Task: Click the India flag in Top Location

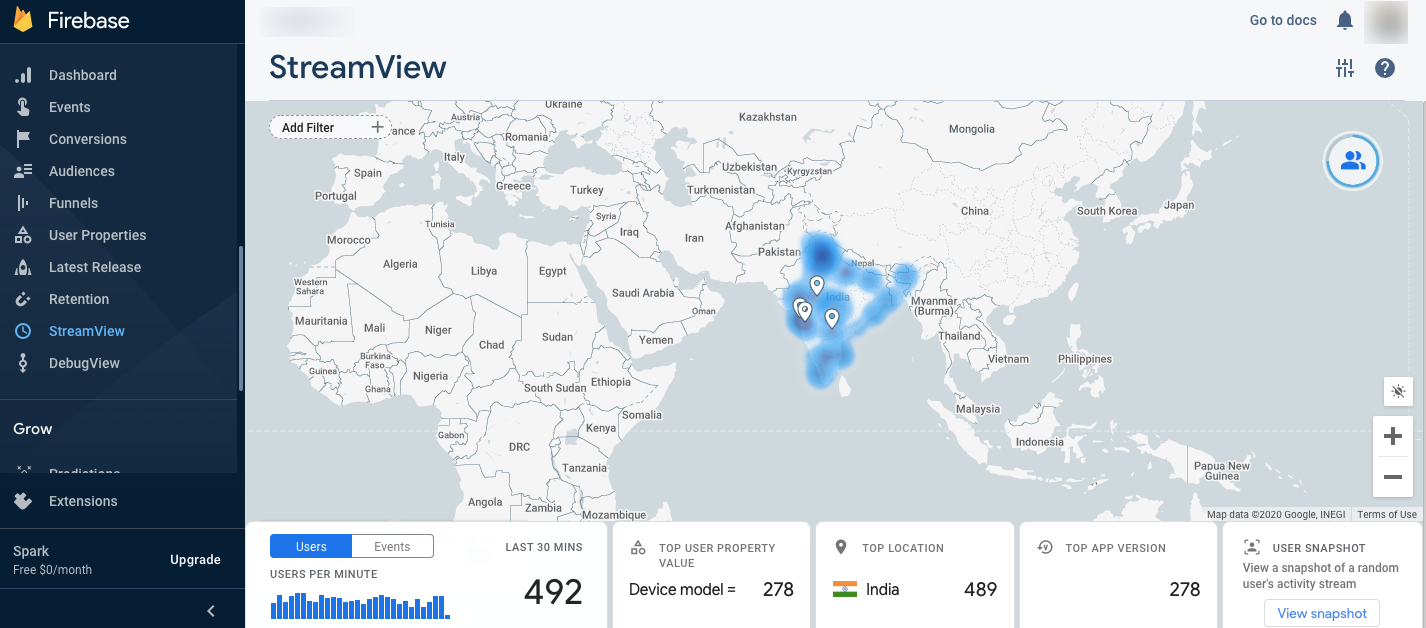Action: pyautogui.click(x=845, y=589)
